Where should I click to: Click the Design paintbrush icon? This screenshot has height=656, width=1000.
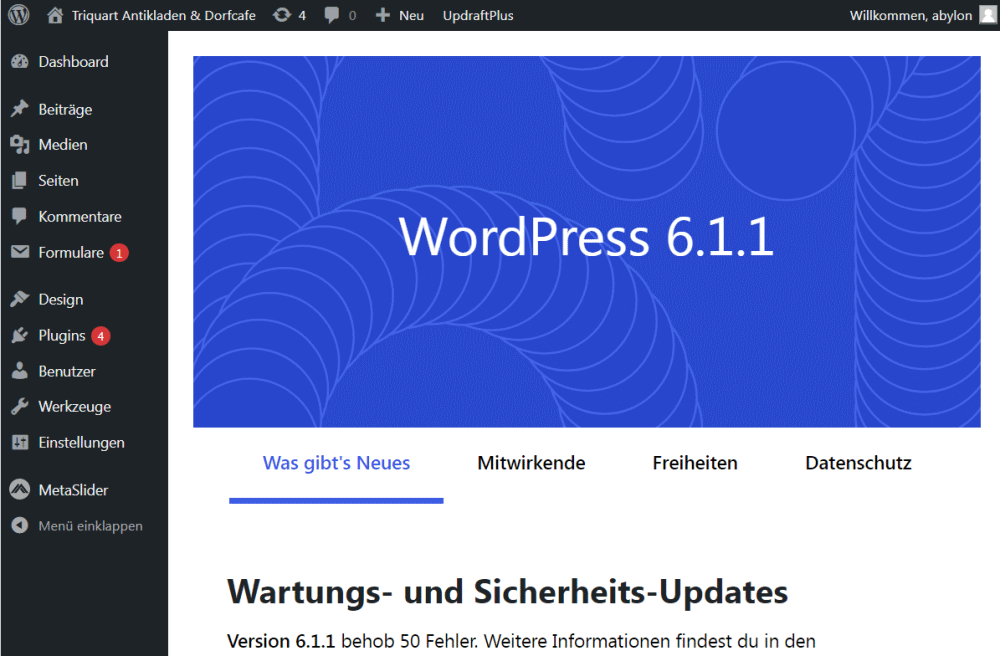(x=20, y=299)
